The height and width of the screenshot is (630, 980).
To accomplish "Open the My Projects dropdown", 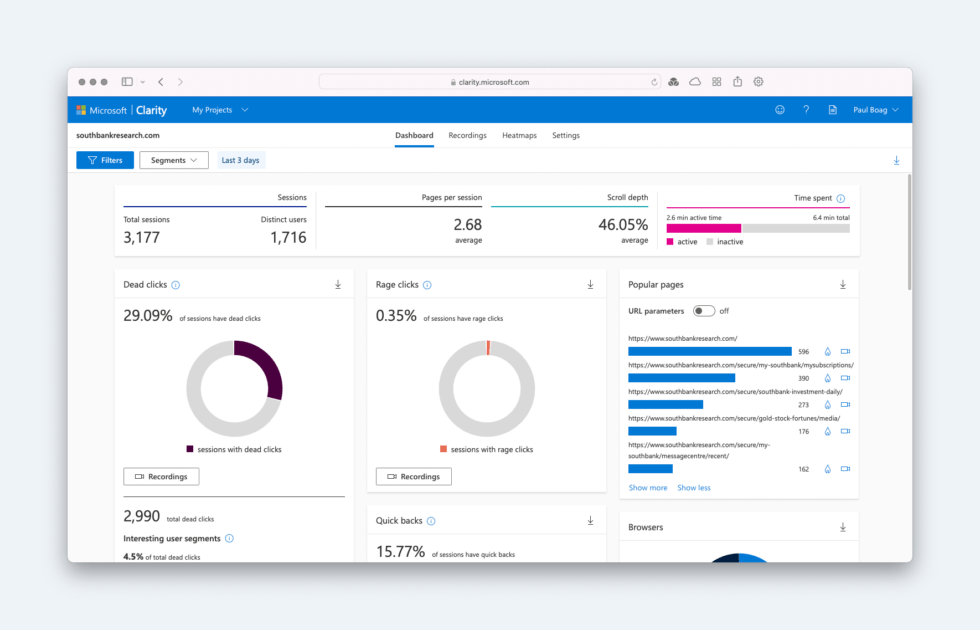I will [x=220, y=110].
